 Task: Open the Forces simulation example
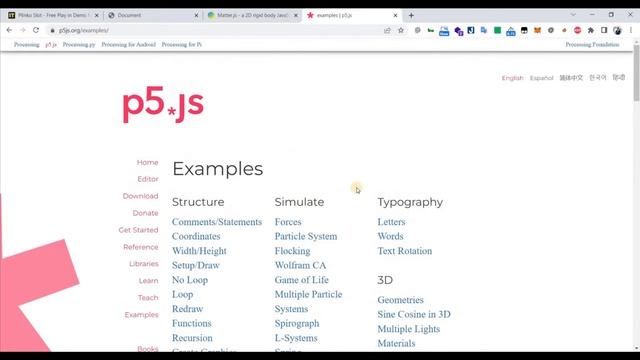(x=288, y=222)
